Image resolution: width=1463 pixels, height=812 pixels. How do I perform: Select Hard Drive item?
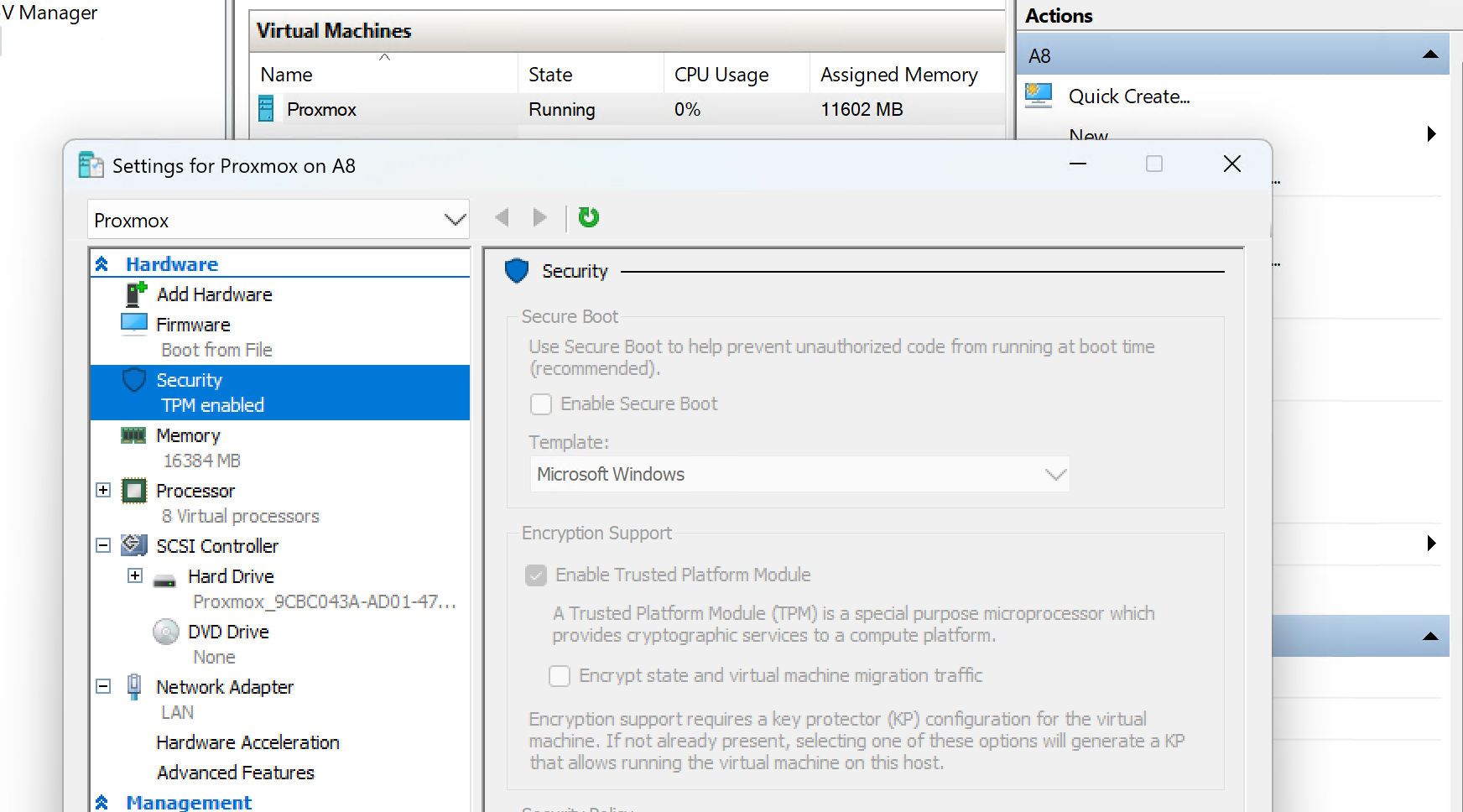point(231,576)
